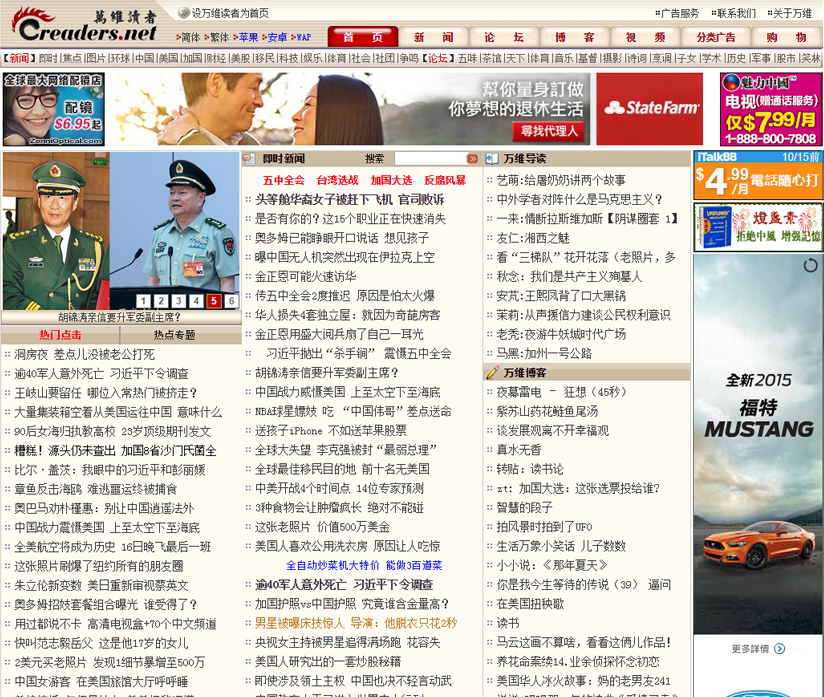Open the headline 金正恩可能火速访华
824x697 pixels.
[306, 276]
